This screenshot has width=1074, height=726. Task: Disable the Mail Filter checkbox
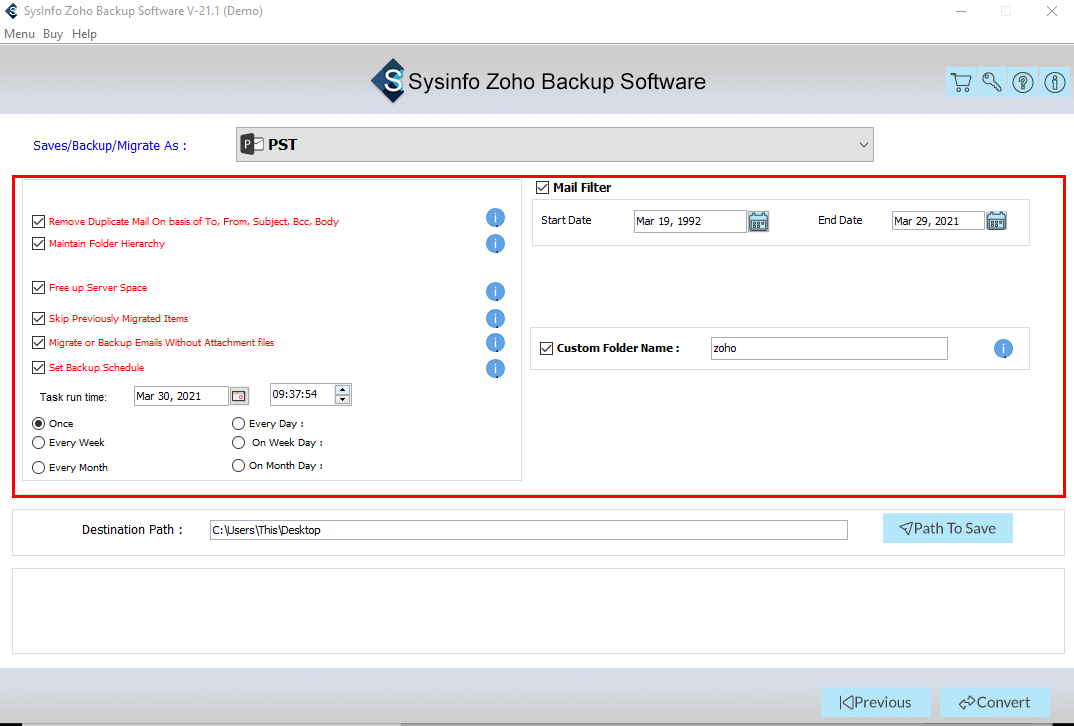543,187
